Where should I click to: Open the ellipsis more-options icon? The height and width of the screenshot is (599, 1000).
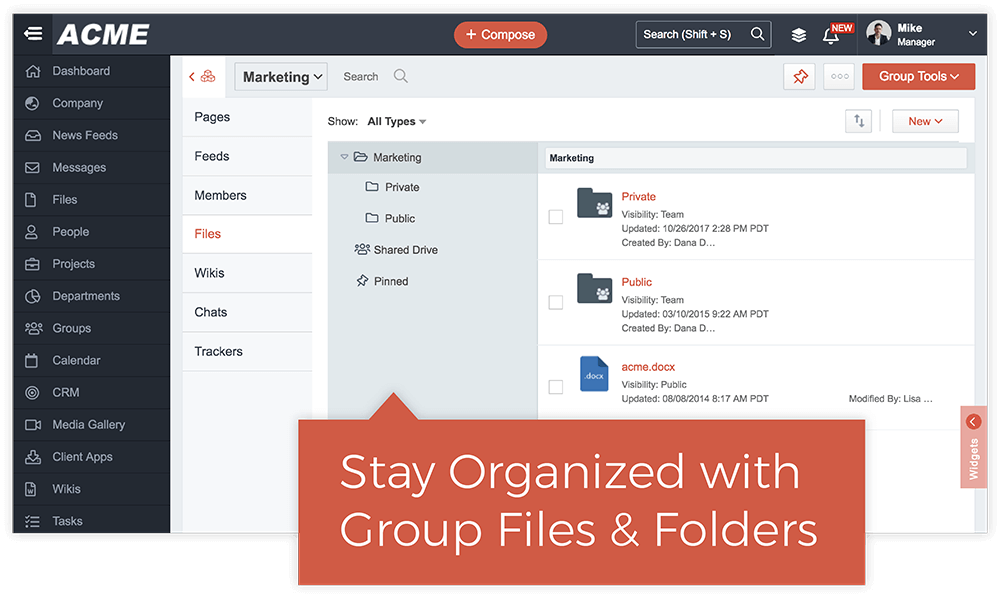click(839, 76)
